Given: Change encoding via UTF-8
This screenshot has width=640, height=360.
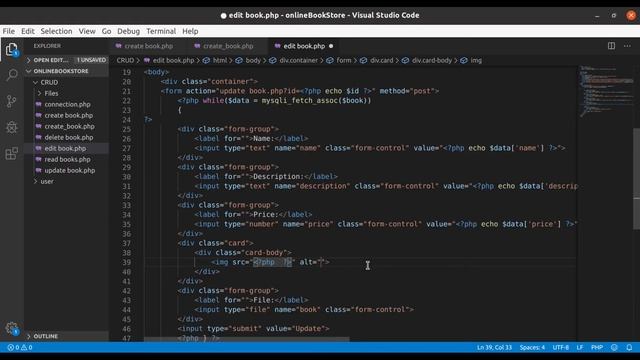Looking at the screenshot, I should (560, 348).
